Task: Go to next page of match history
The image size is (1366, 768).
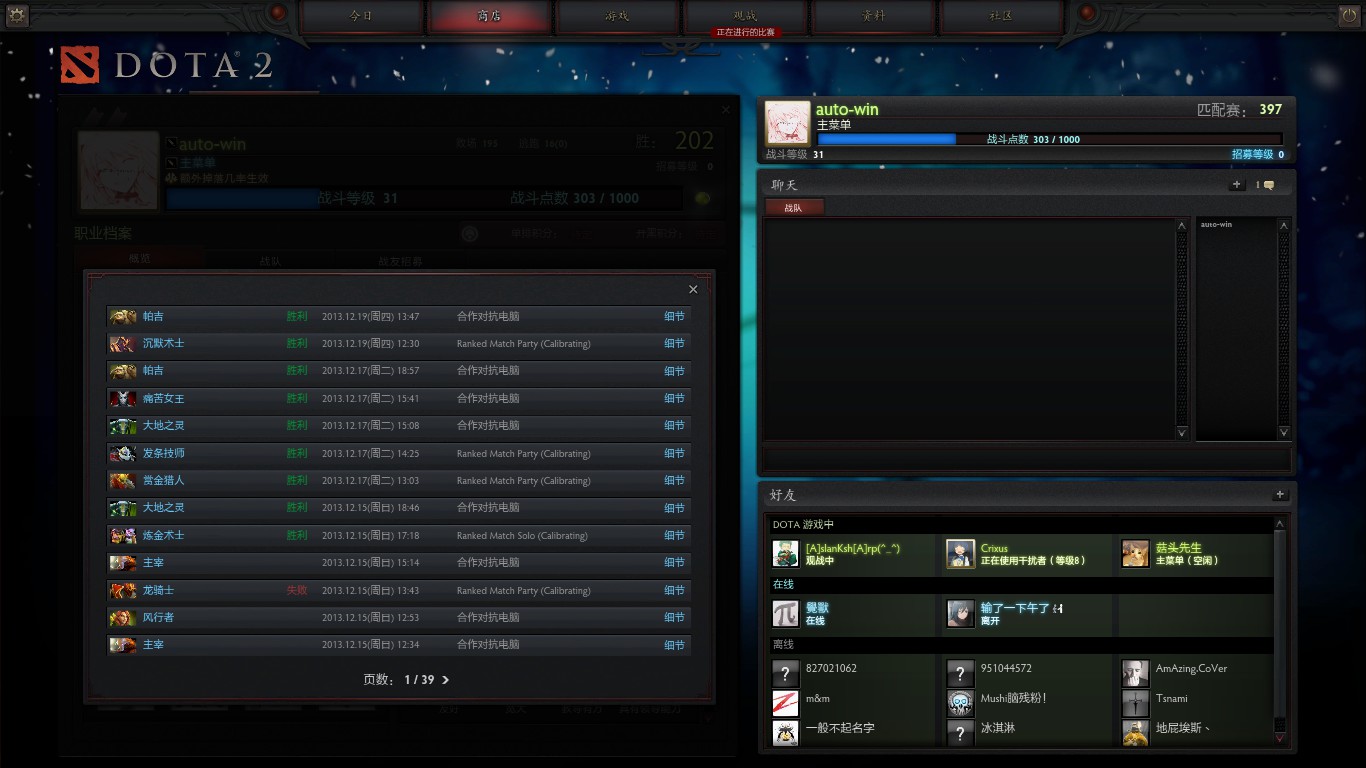Action: [446, 680]
